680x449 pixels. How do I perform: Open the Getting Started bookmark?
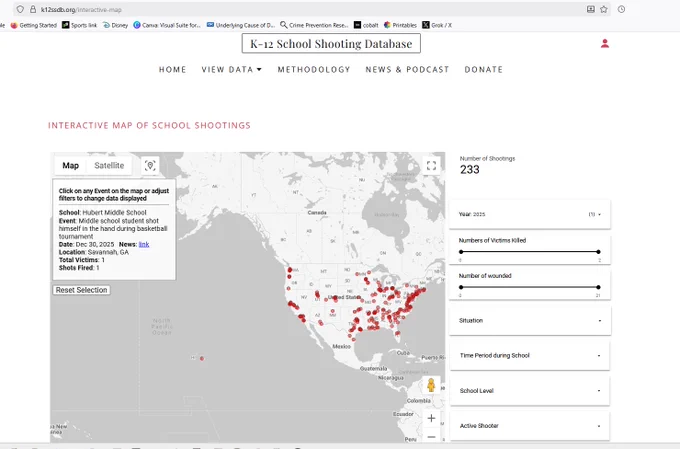click(x=34, y=25)
